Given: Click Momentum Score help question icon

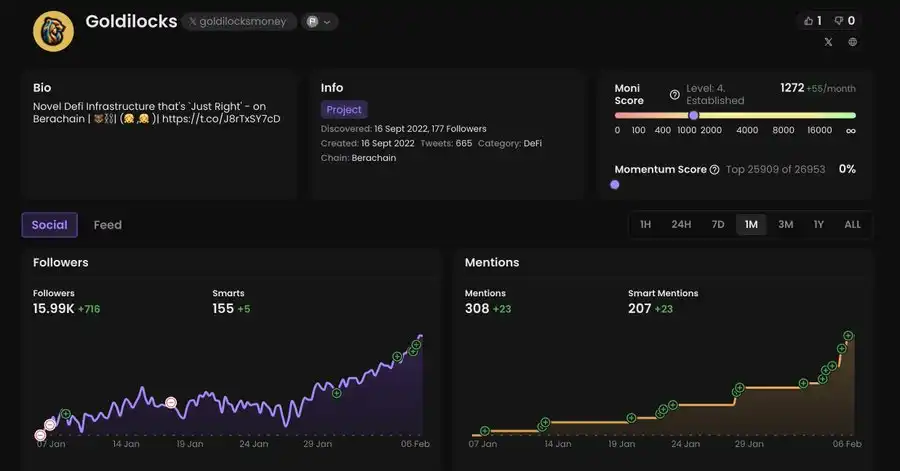Looking at the screenshot, I should coord(714,170).
